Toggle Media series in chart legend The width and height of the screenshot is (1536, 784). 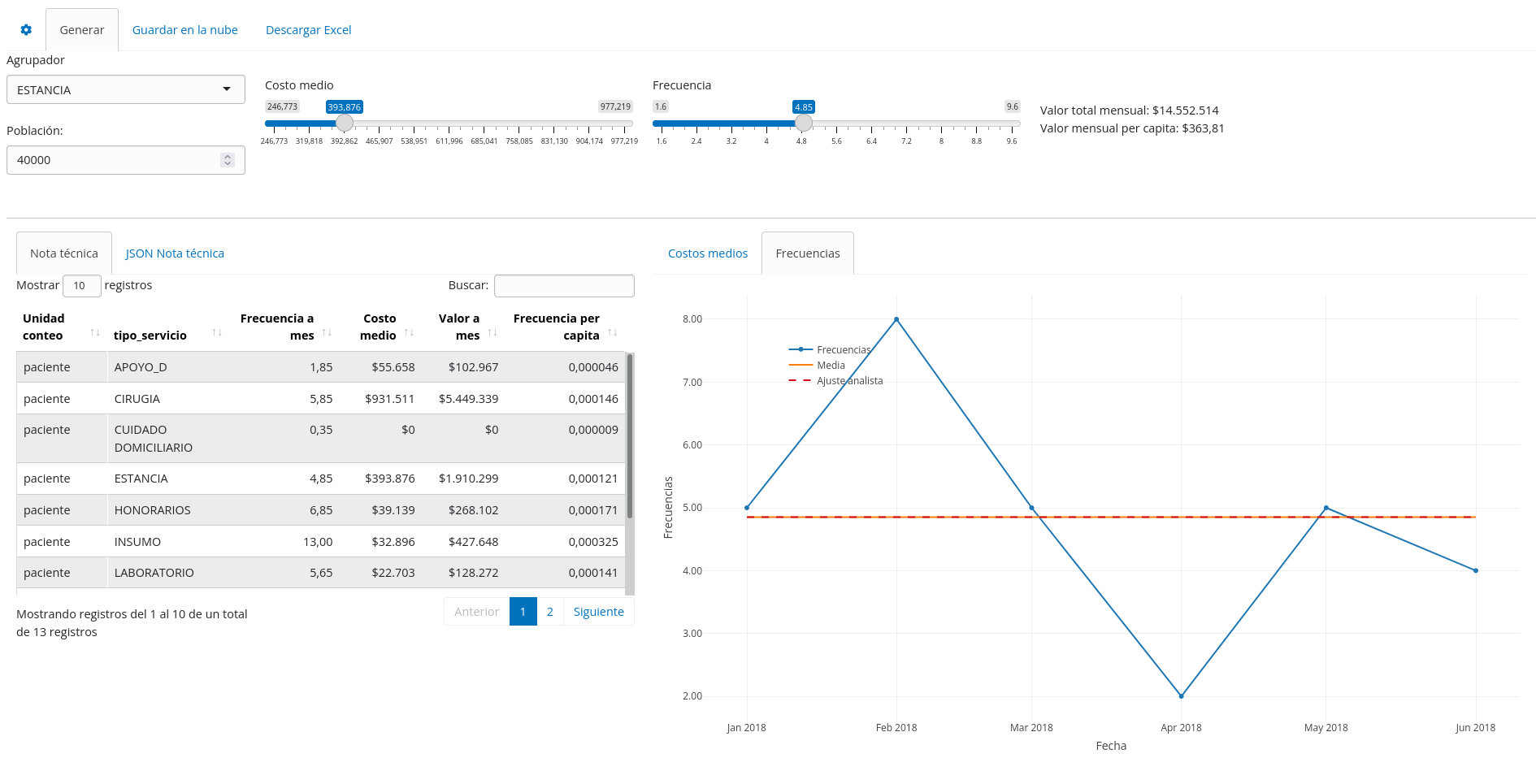point(818,366)
